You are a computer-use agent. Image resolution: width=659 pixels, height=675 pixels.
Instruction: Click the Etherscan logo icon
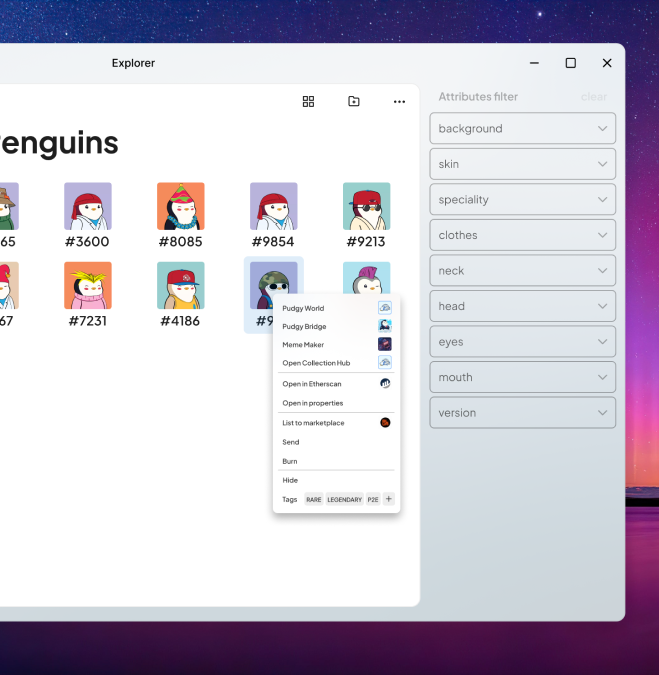tap(385, 383)
